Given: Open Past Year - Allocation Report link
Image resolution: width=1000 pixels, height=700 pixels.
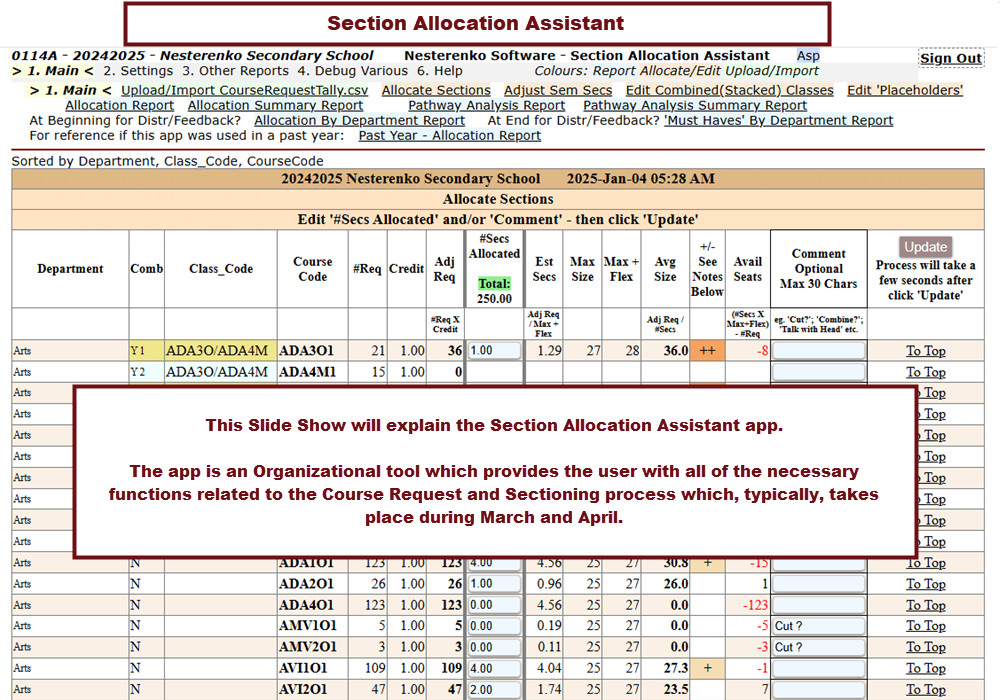Looking at the screenshot, I should tap(450, 135).
